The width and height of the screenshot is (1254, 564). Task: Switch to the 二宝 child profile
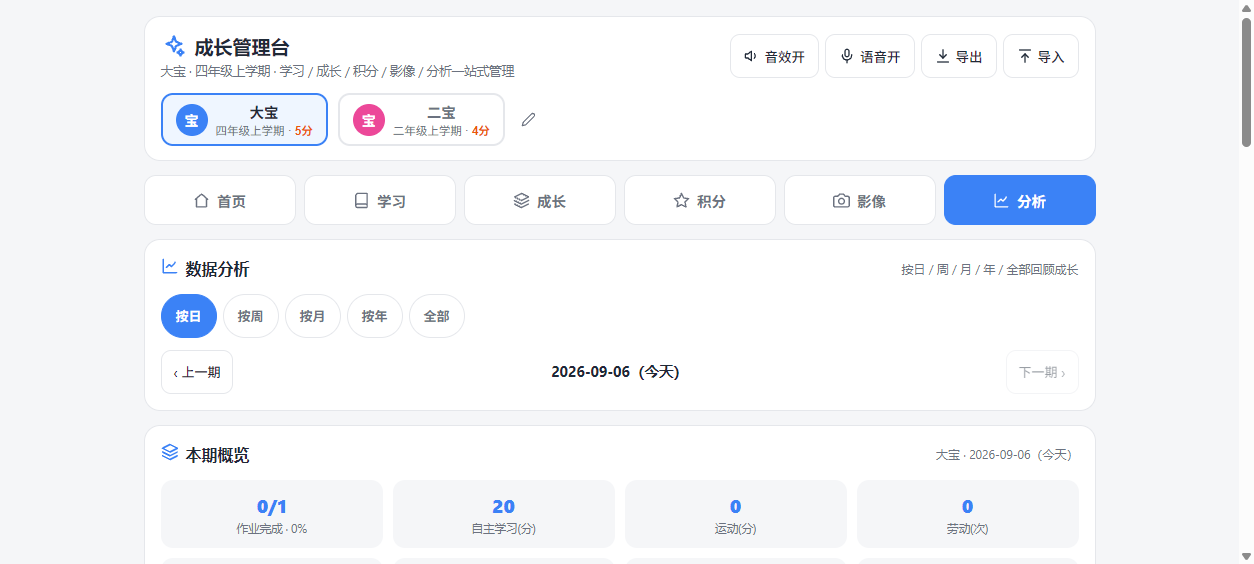(x=421, y=119)
